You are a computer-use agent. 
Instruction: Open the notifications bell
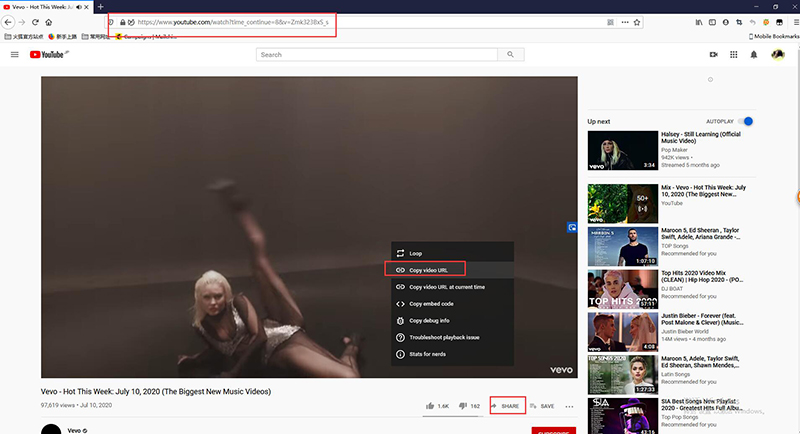point(754,55)
